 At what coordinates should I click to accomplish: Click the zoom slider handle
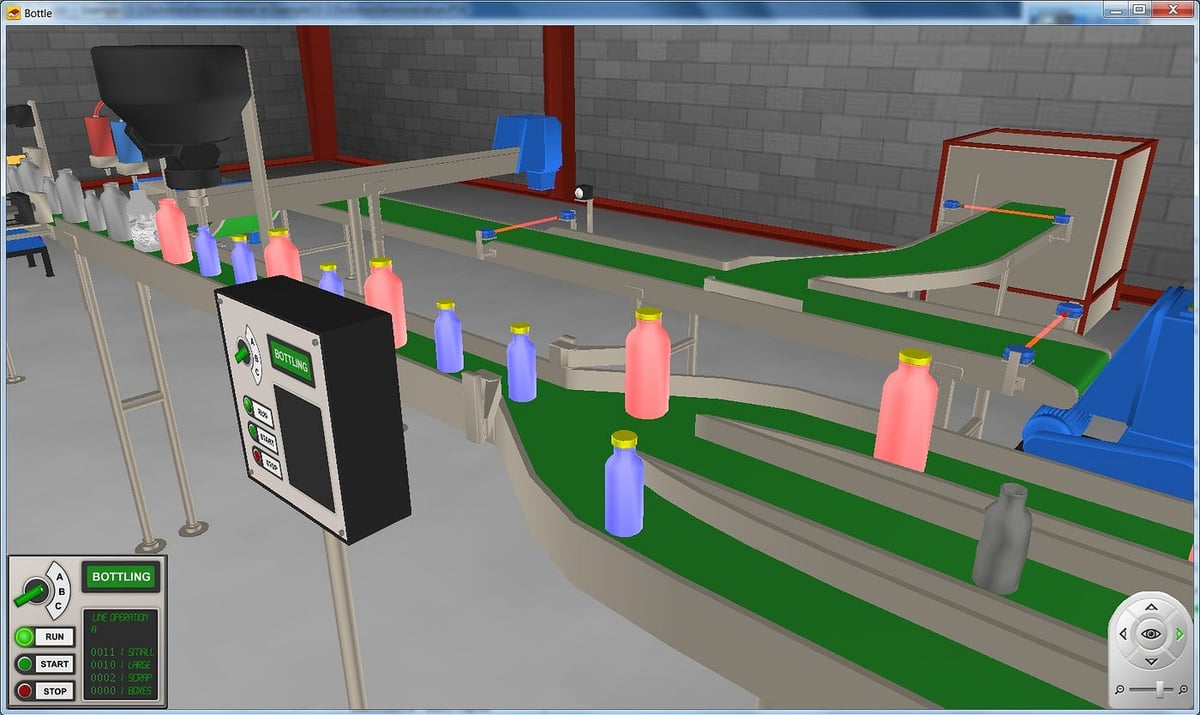(x=1159, y=689)
